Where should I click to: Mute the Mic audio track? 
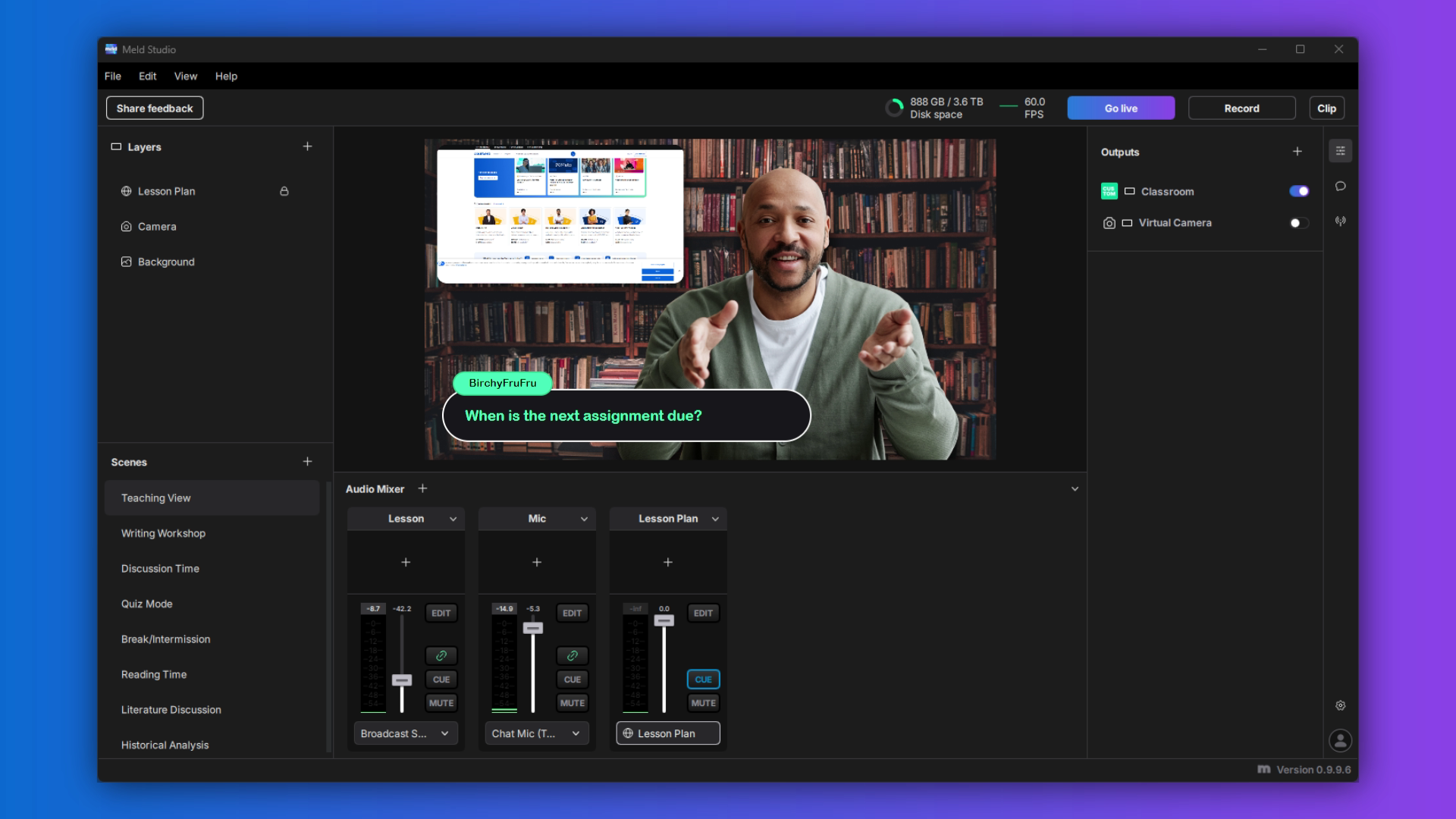tap(573, 703)
